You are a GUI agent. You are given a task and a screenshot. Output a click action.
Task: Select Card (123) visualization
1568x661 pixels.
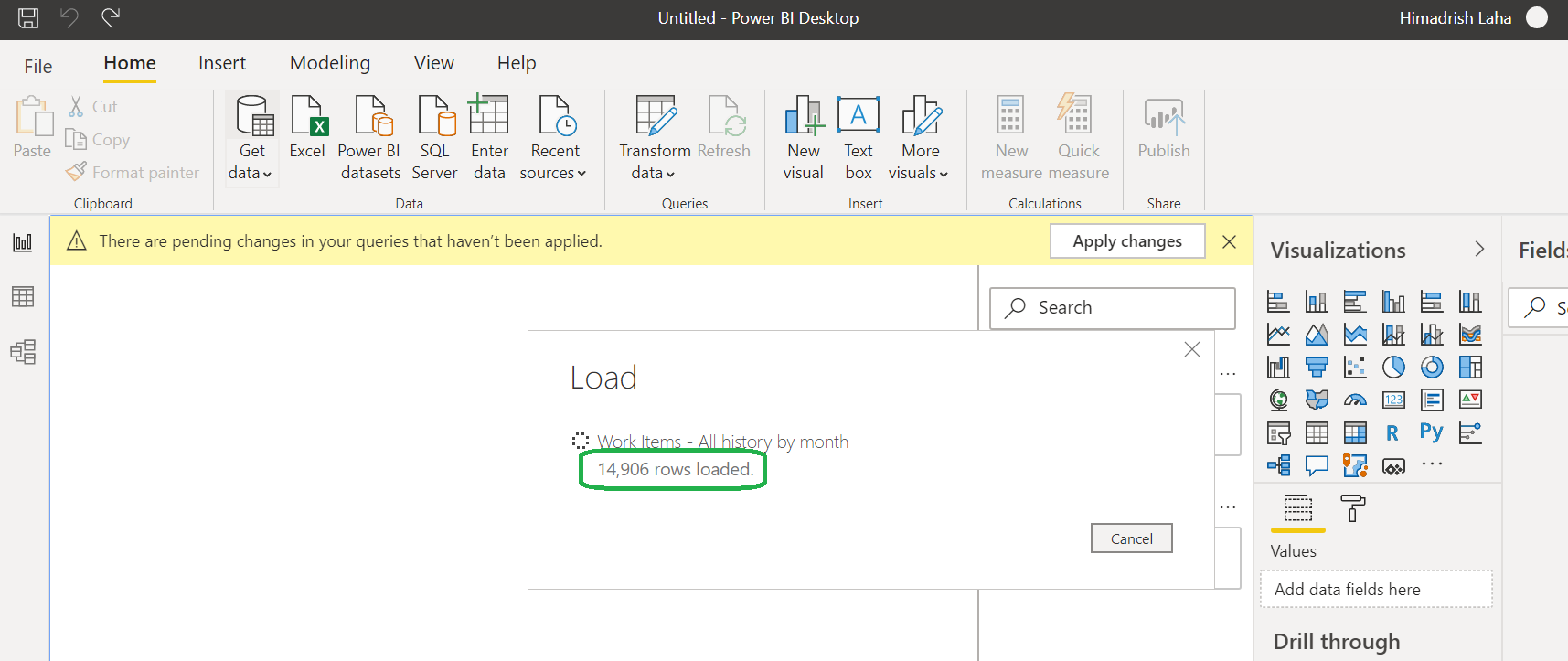point(1393,400)
